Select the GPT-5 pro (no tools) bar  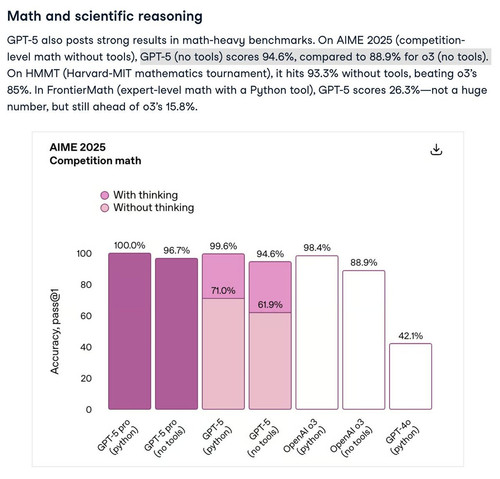pyautogui.click(x=176, y=334)
